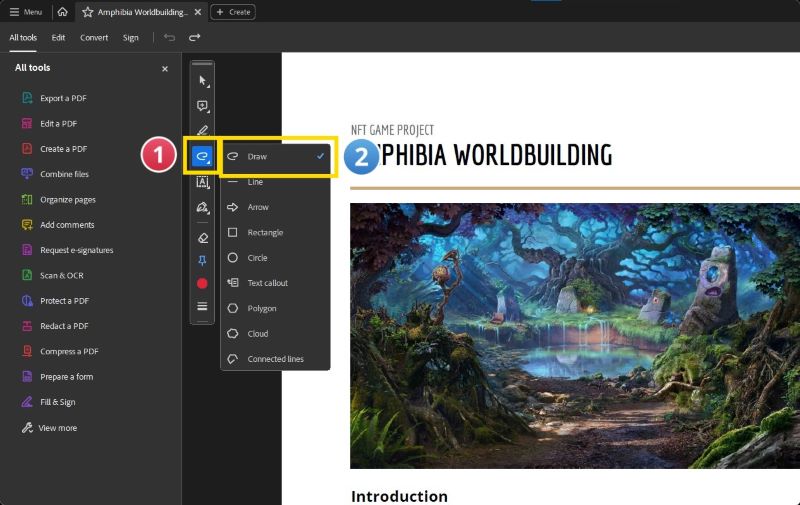The width and height of the screenshot is (800, 505).
Task: Click the Create button
Action: pyautogui.click(x=233, y=12)
